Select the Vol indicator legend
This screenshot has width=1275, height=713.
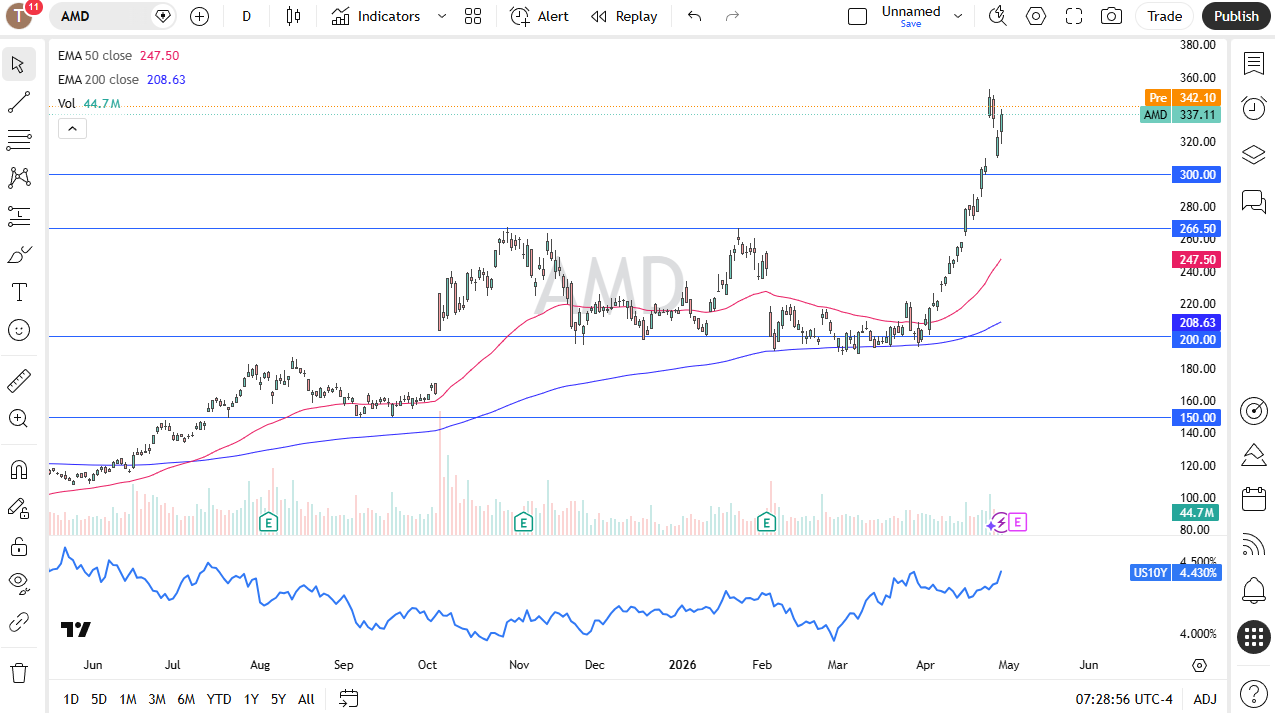(66, 103)
